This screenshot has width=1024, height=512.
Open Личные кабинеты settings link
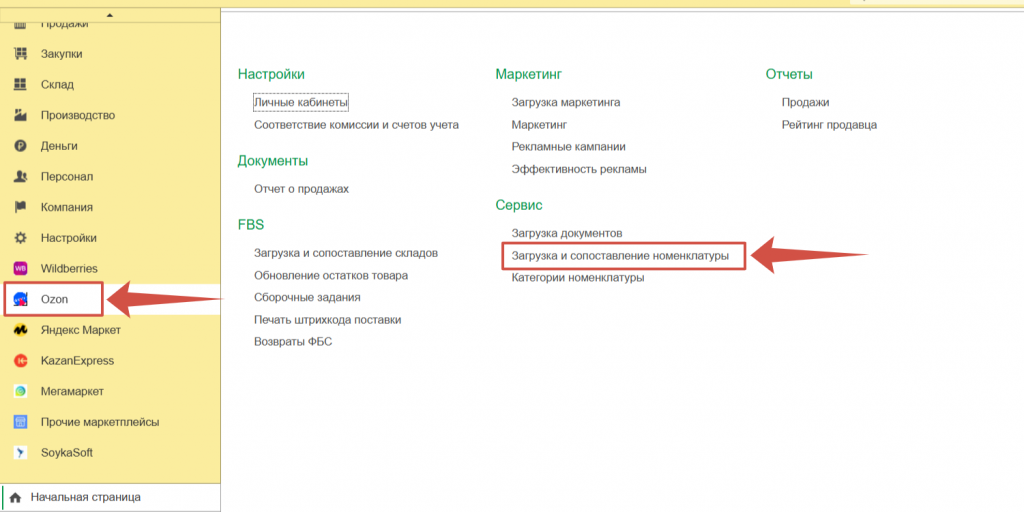pos(301,102)
